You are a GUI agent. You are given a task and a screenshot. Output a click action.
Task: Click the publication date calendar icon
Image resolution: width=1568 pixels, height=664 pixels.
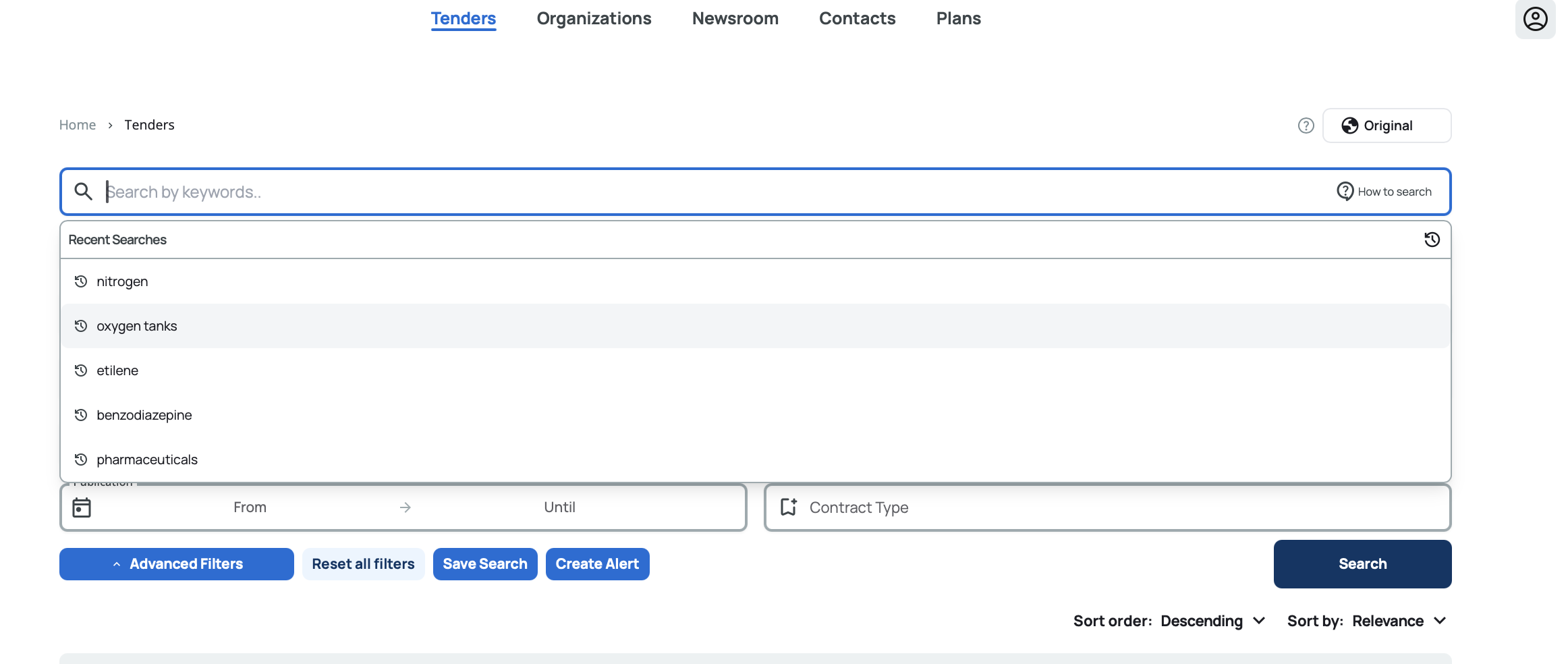point(82,507)
